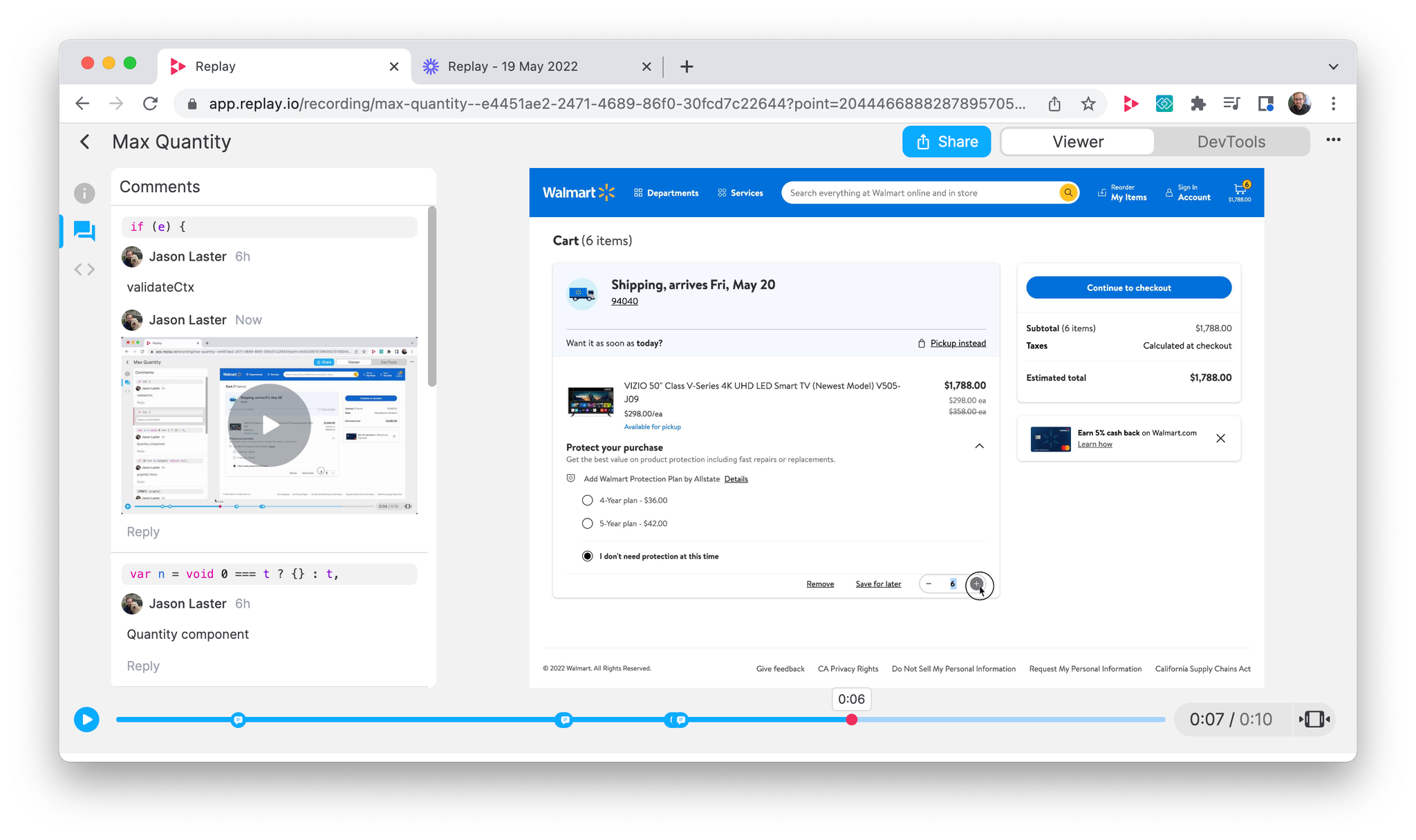Open a new browser tab
Screen dimensions: 1416x840
click(687, 66)
